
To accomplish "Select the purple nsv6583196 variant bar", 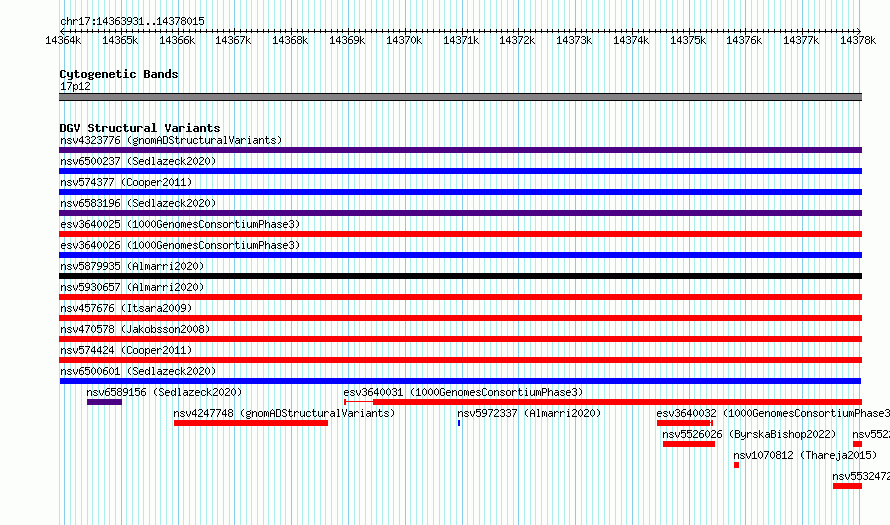I will (460, 213).
